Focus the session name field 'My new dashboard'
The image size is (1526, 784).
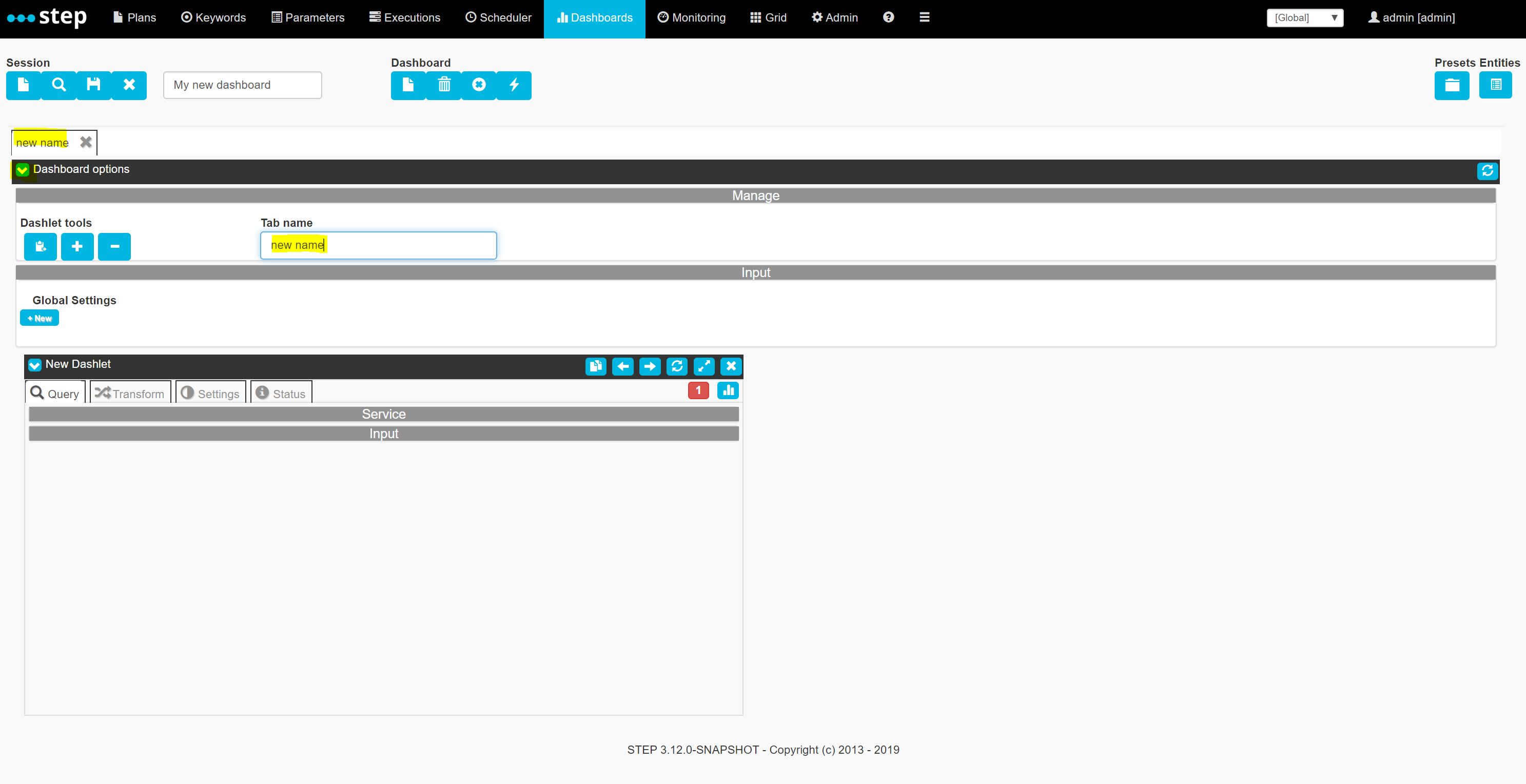pos(242,85)
